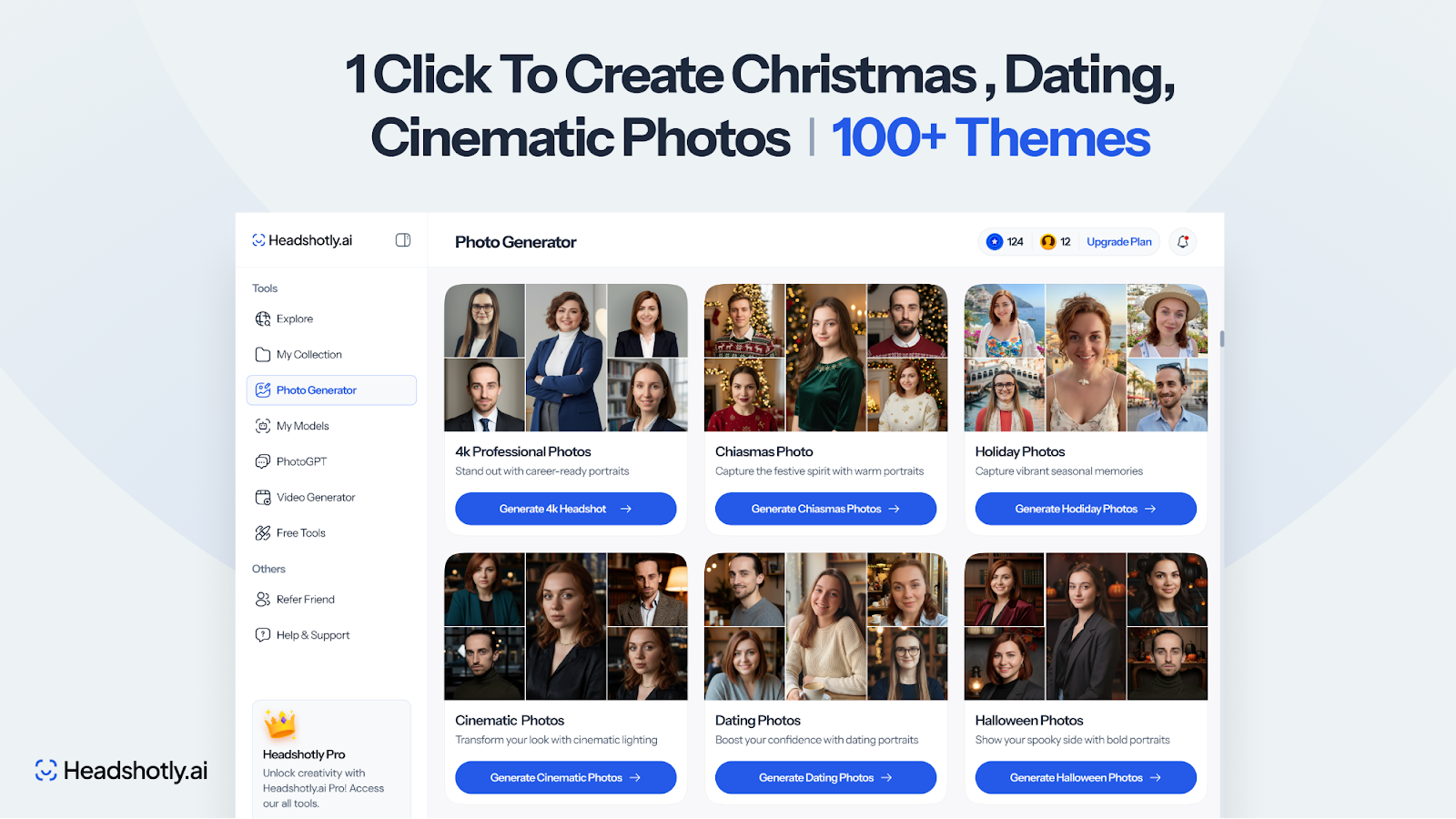Collapse the sidebar using the panel icon
Image resolution: width=1456 pixels, height=819 pixels.
click(401, 239)
